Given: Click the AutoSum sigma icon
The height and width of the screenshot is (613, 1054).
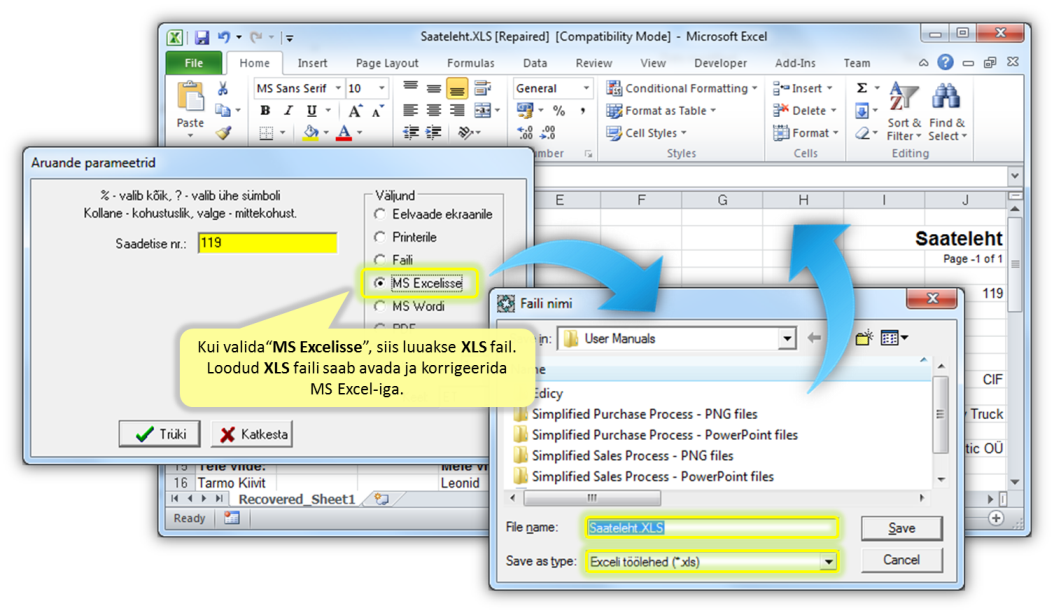Looking at the screenshot, I should point(862,88).
